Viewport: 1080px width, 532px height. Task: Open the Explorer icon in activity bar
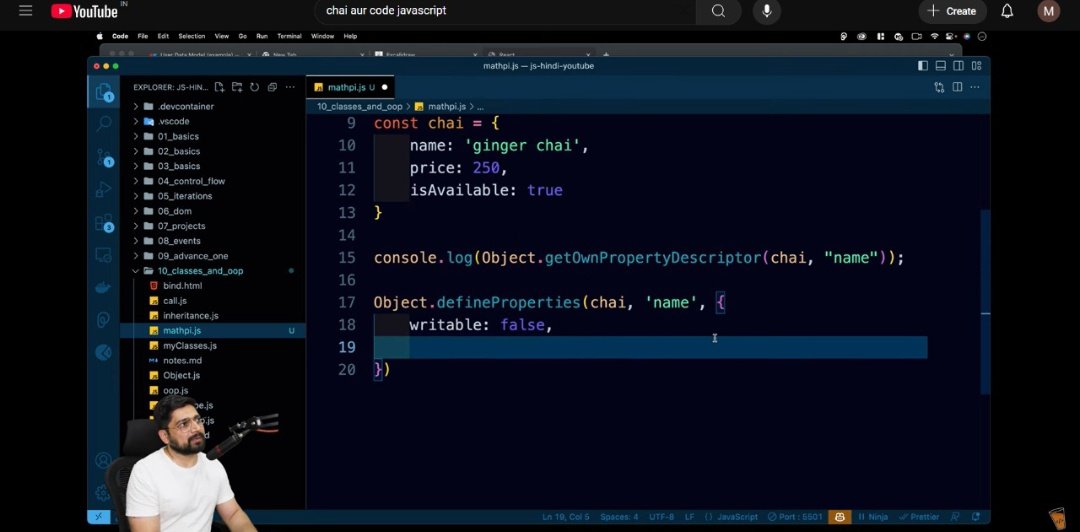pyautogui.click(x=104, y=92)
